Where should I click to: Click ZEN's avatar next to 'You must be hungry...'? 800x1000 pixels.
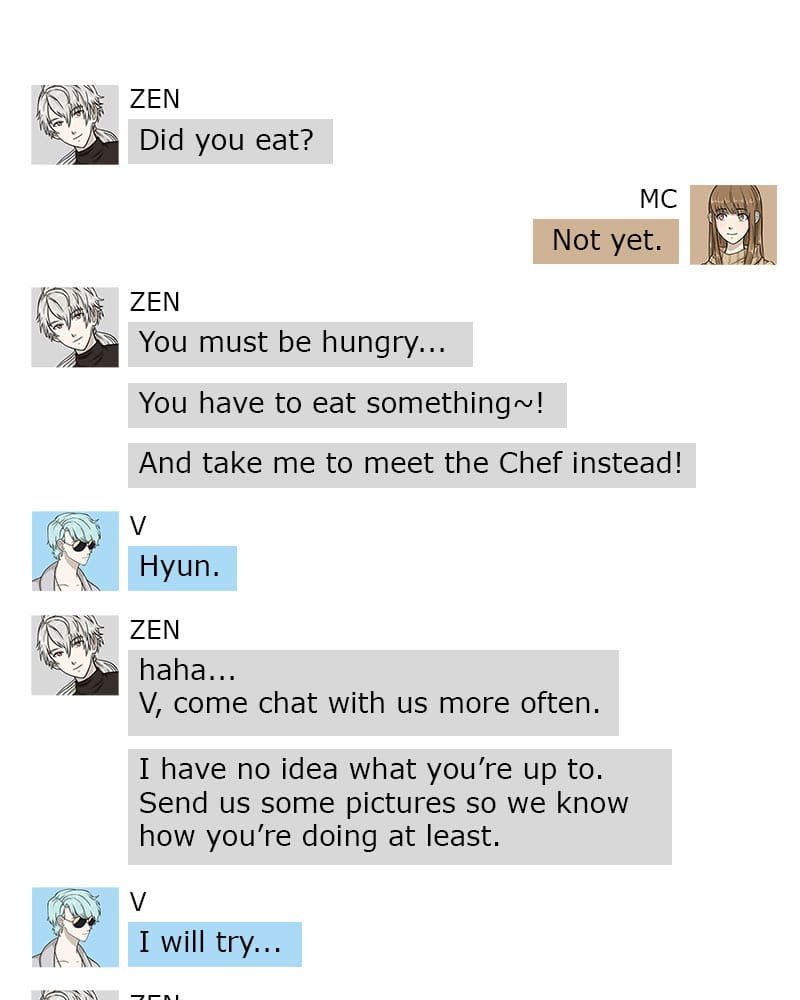click(x=75, y=327)
